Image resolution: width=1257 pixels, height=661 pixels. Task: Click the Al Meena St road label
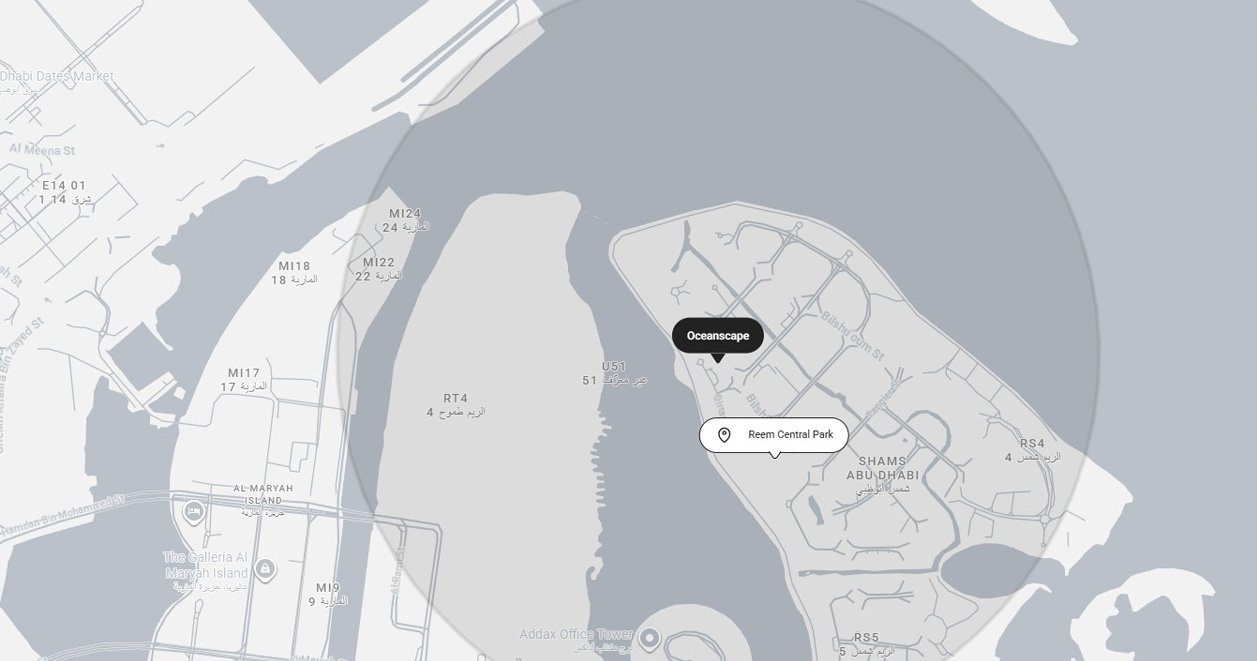point(42,148)
